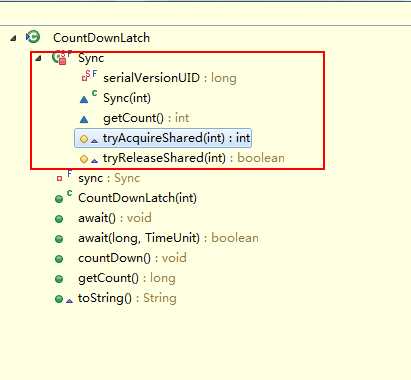The image size is (411, 380).
Task: Select the Sync(int) constructor entry
Action: [127, 98]
